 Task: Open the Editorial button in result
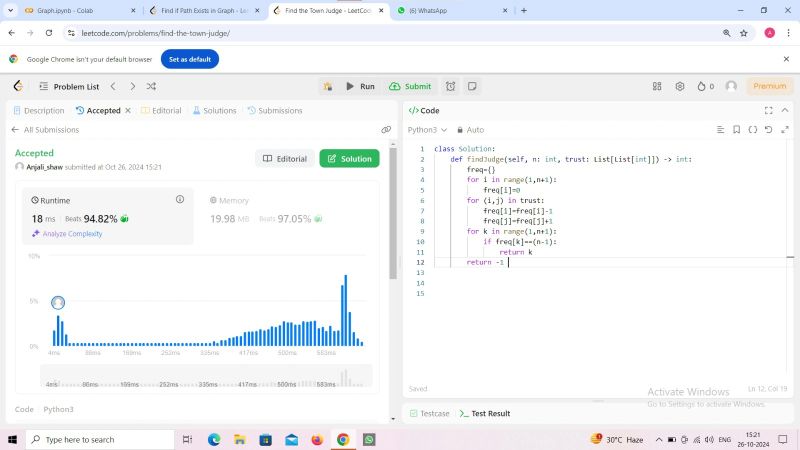tap(285, 159)
